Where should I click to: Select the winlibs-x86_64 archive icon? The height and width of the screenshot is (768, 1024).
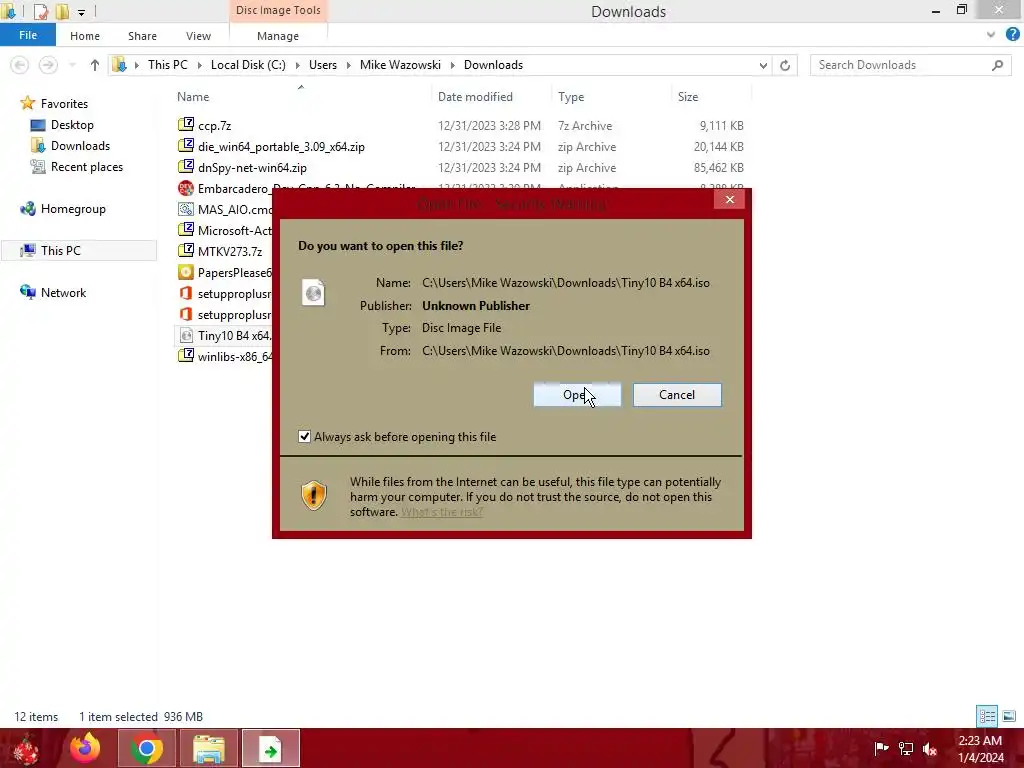click(x=186, y=356)
